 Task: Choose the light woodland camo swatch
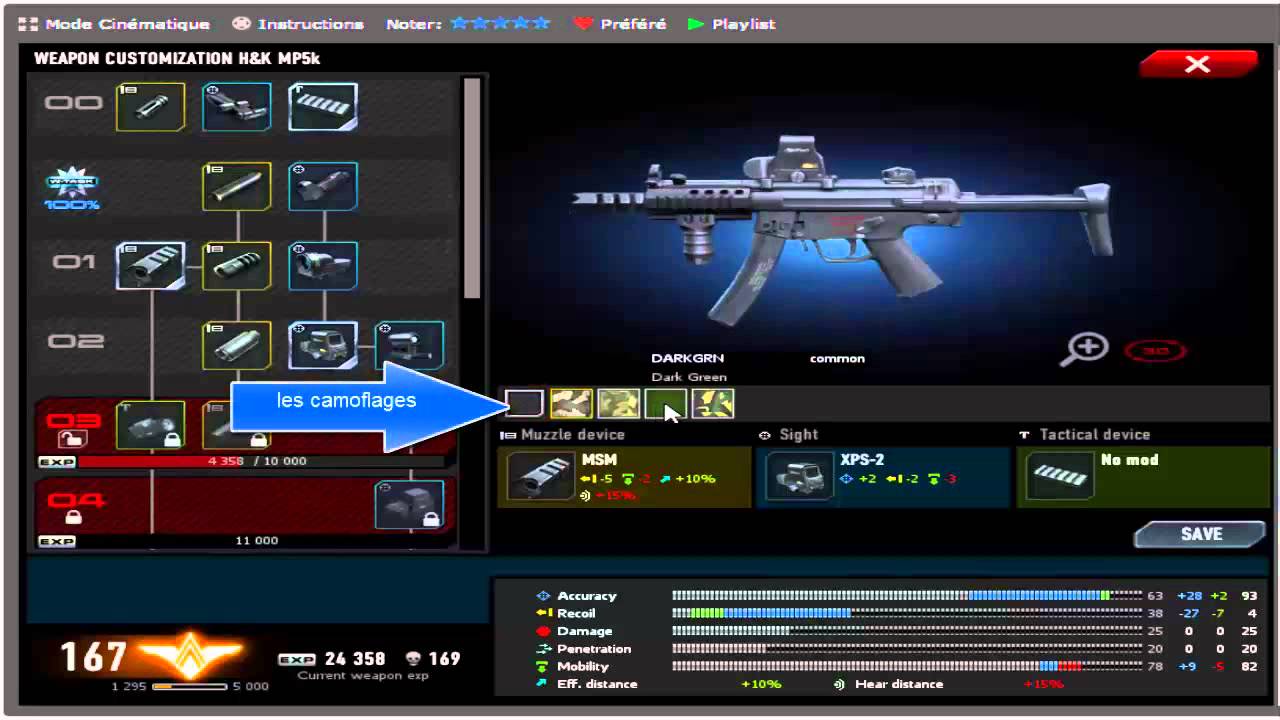[x=618, y=403]
